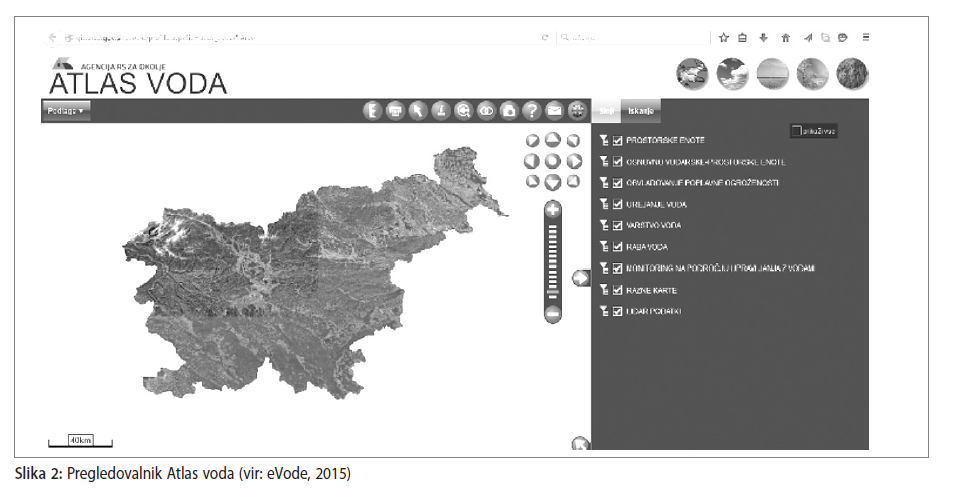This screenshot has height=494, width=962.
Task: Pan the map toward the south-west
Action: pyautogui.click(x=533, y=182)
